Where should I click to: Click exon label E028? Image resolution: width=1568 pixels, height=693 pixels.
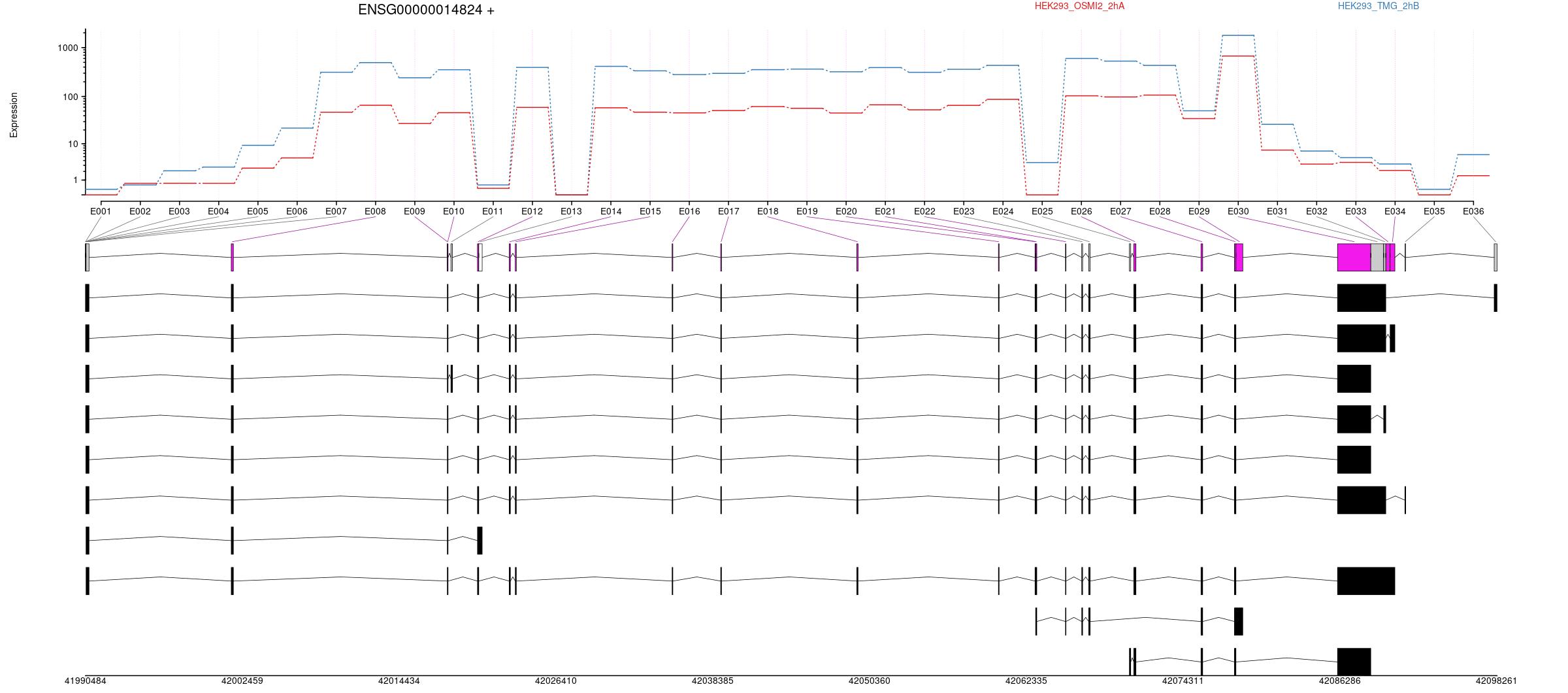pos(1160,211)
